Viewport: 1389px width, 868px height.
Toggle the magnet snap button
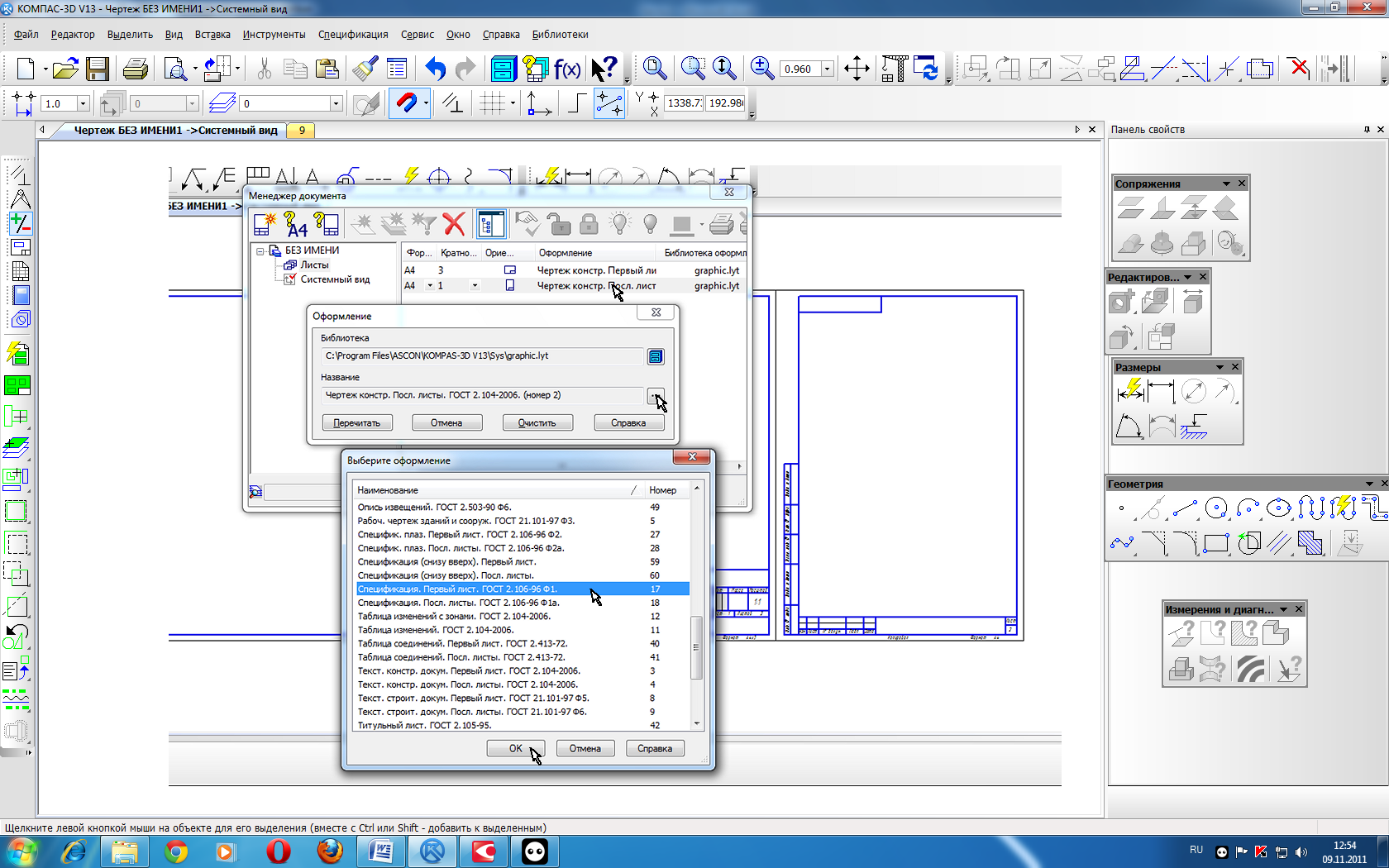pos(406,103)
